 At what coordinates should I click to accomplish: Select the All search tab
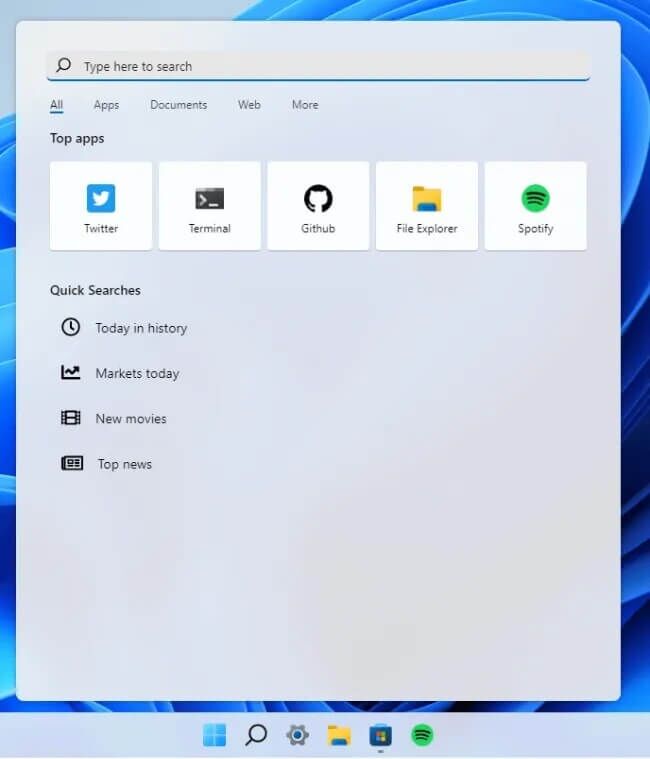tap(57, 105)
